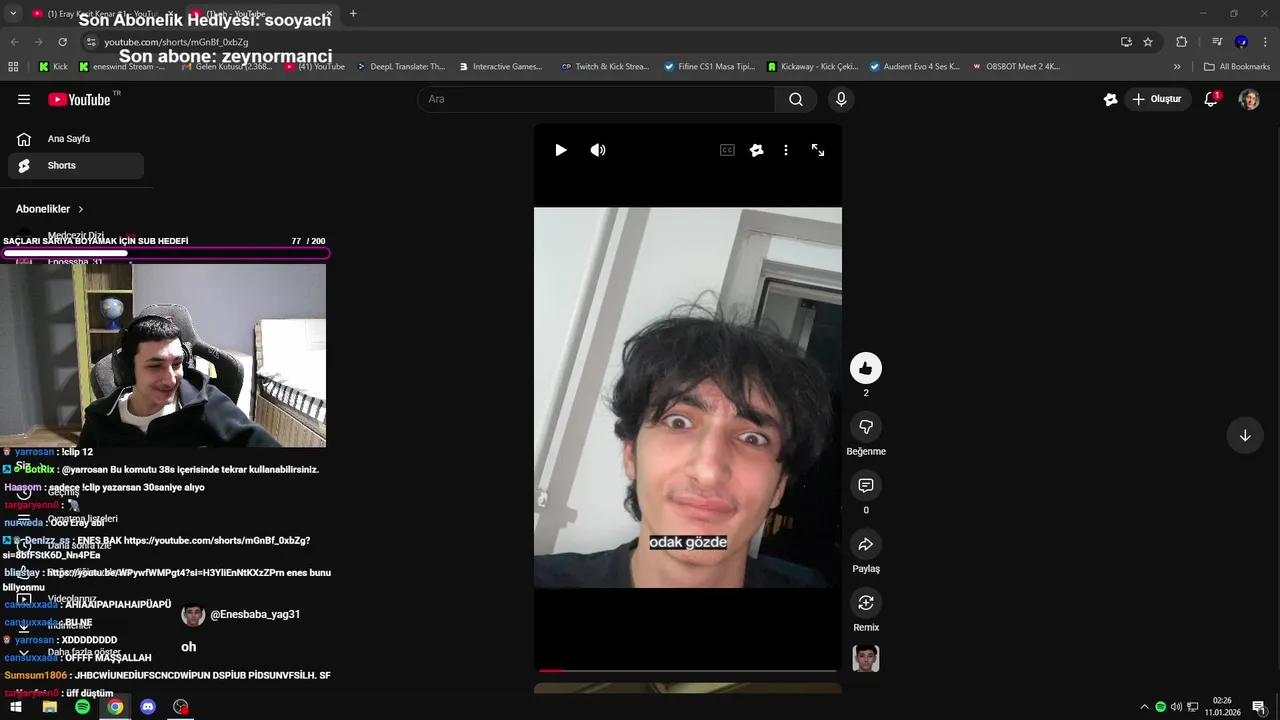Open Discord from the taskbar

[148, 707]
